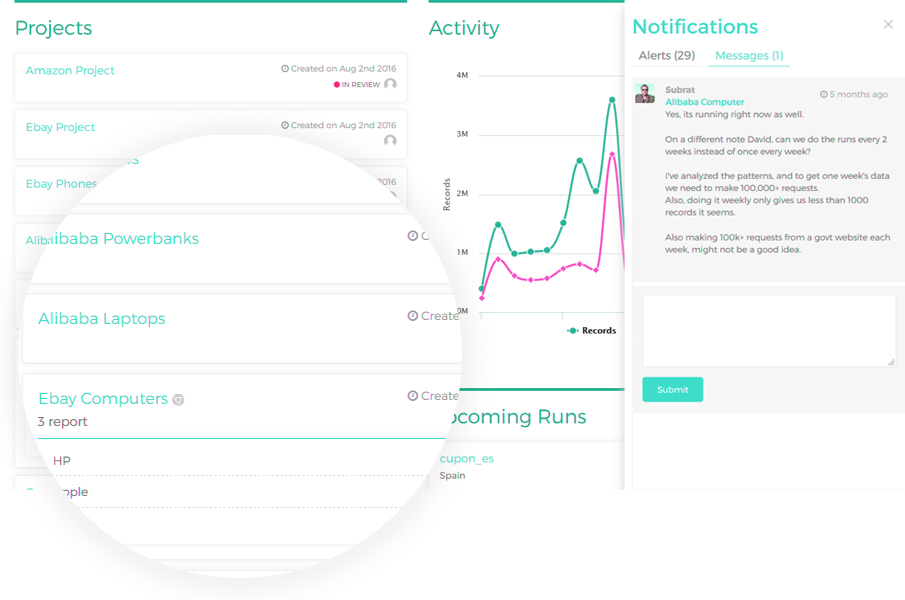Click the reply box resize handle
Screen dimensions: 905x600
891,362
